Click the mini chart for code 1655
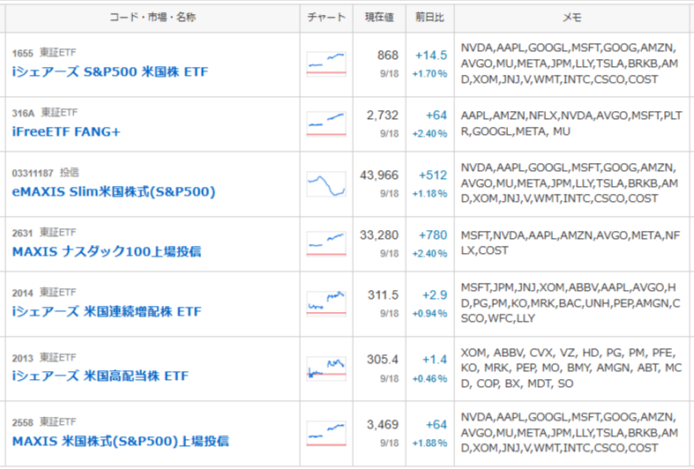This screenshot has height=469, width=694. point(326,64)
